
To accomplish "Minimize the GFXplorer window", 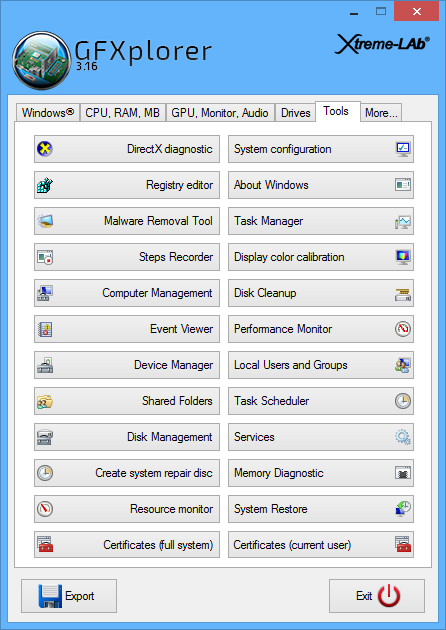I will coord(354,12).
